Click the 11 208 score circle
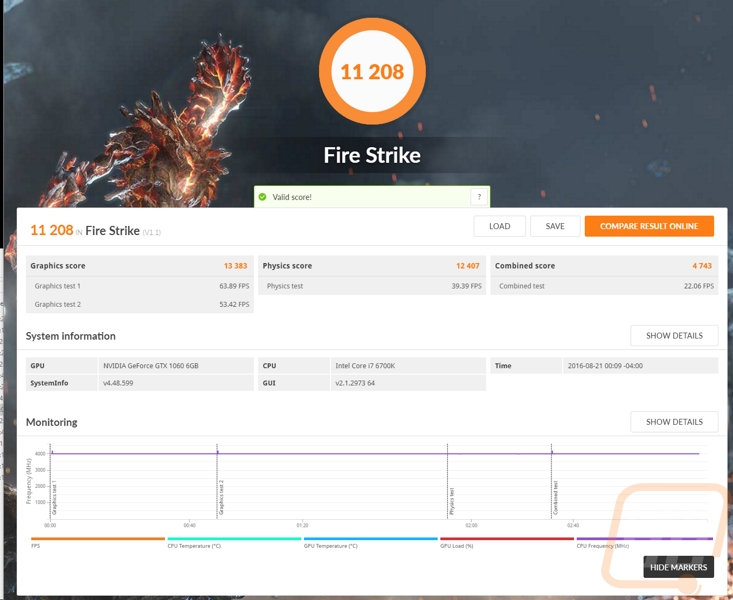 372,72
